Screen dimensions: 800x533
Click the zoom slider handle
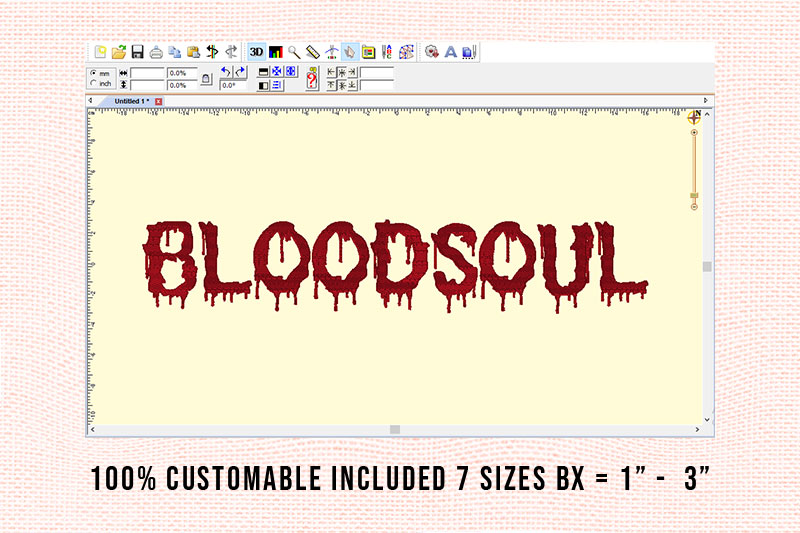694,196
